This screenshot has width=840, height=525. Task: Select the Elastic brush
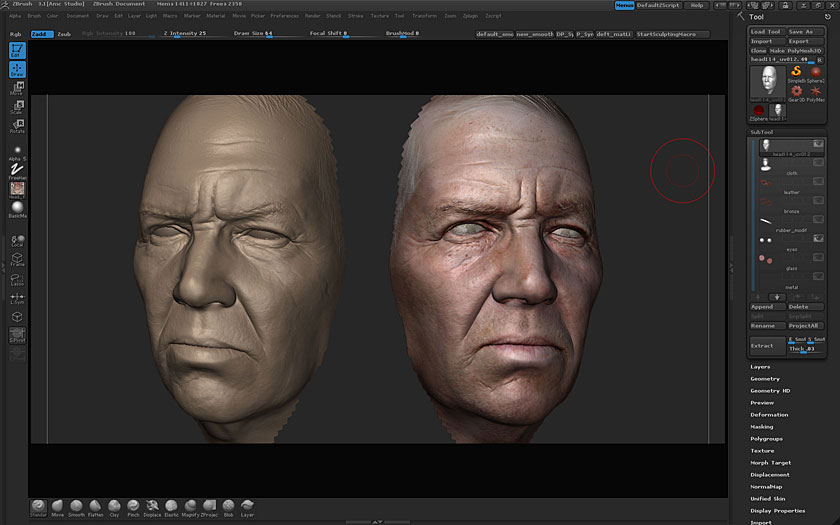[x=171, y=508]
